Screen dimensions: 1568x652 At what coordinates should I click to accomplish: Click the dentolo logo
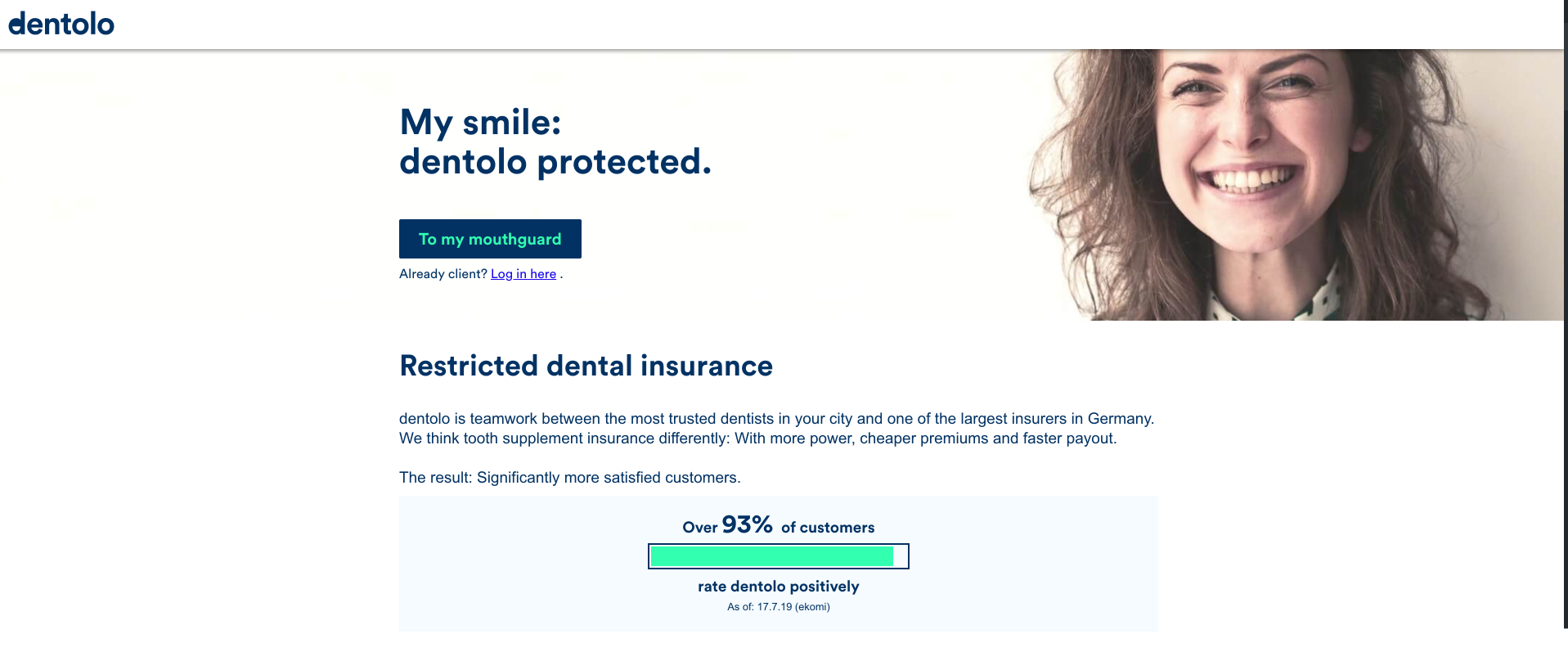pos(61,24)
